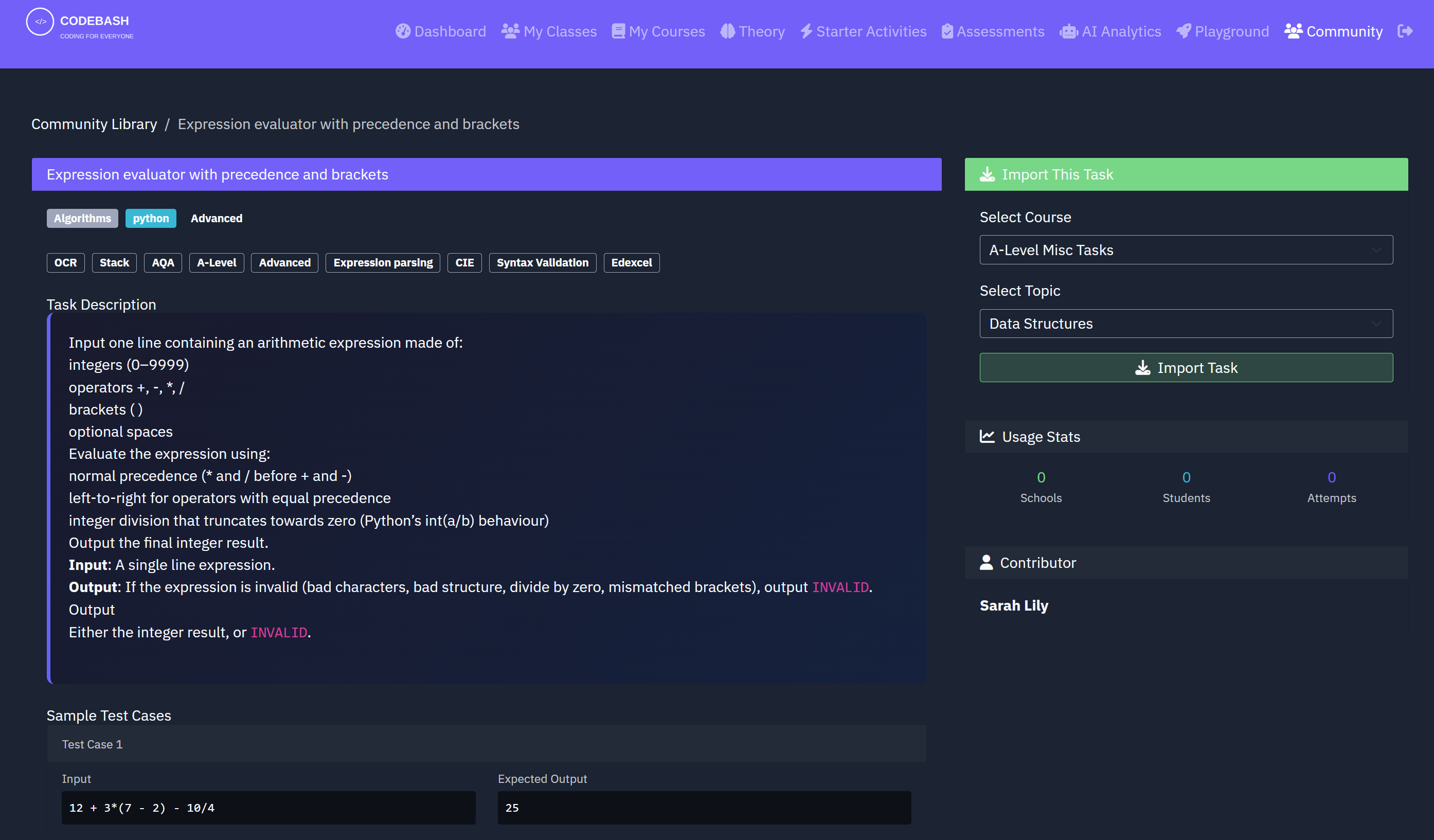This screenshot has width=1434, height=840.
Task: Open the Theory section
Action: click(x=752, y=31)
